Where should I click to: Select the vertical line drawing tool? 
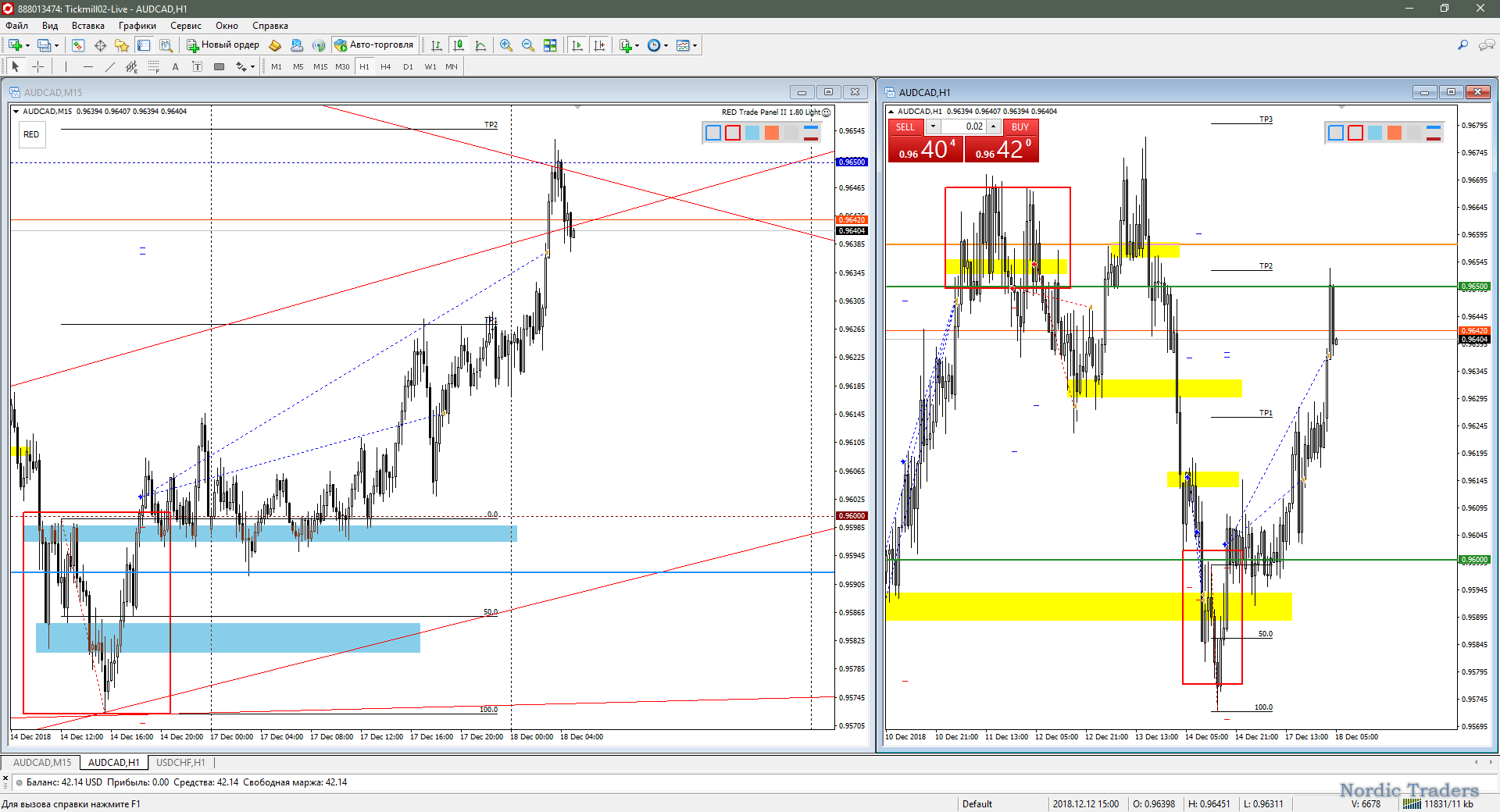(66, 67)
